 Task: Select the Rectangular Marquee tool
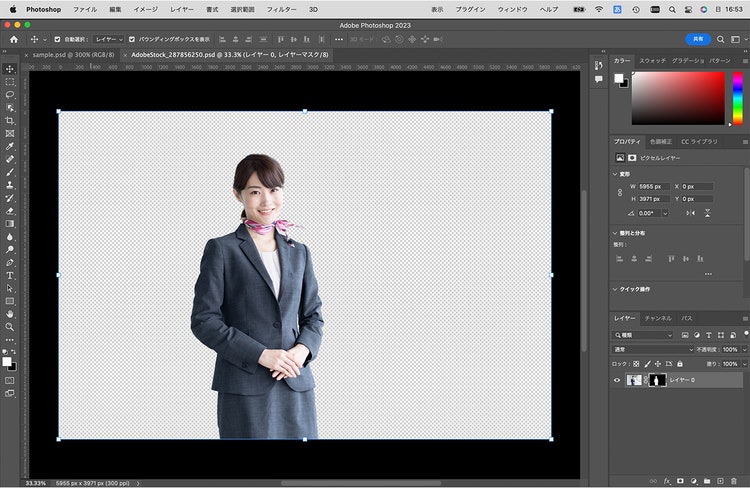coord(10,82)
